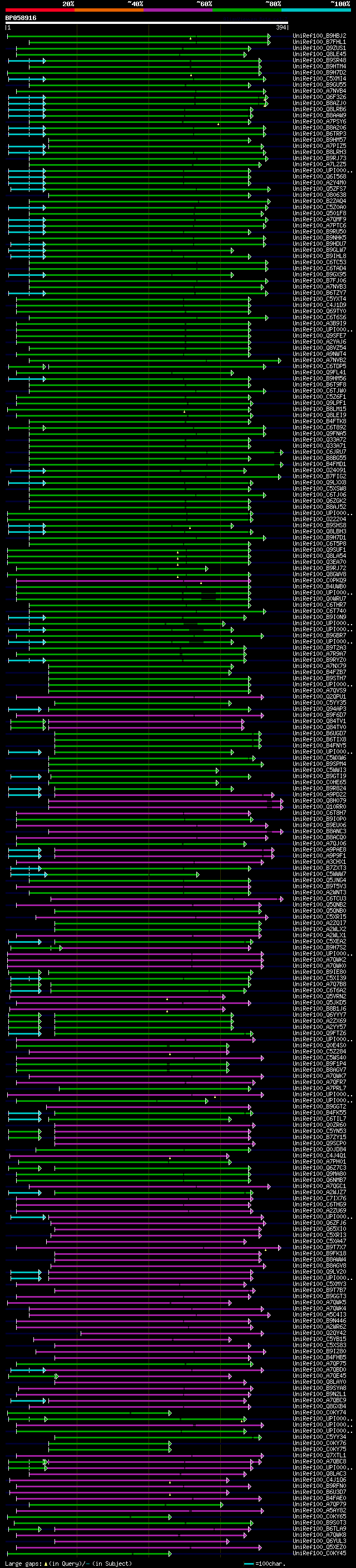Select the UniRef100_Q2QY42 row label
356x1568 pixels.
tap(319, 1333)
